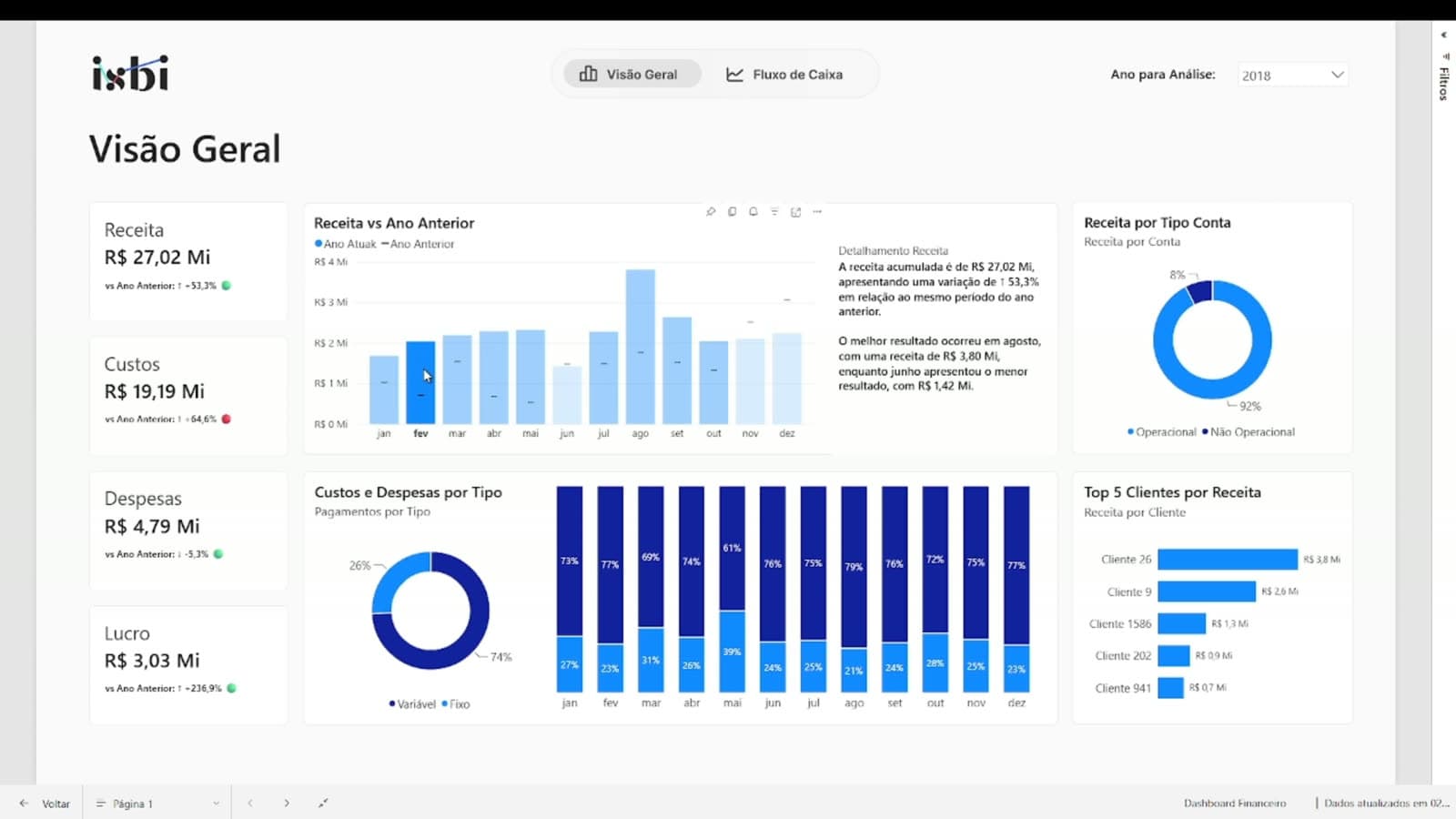Set alert using the bell icon

[753, 212]
